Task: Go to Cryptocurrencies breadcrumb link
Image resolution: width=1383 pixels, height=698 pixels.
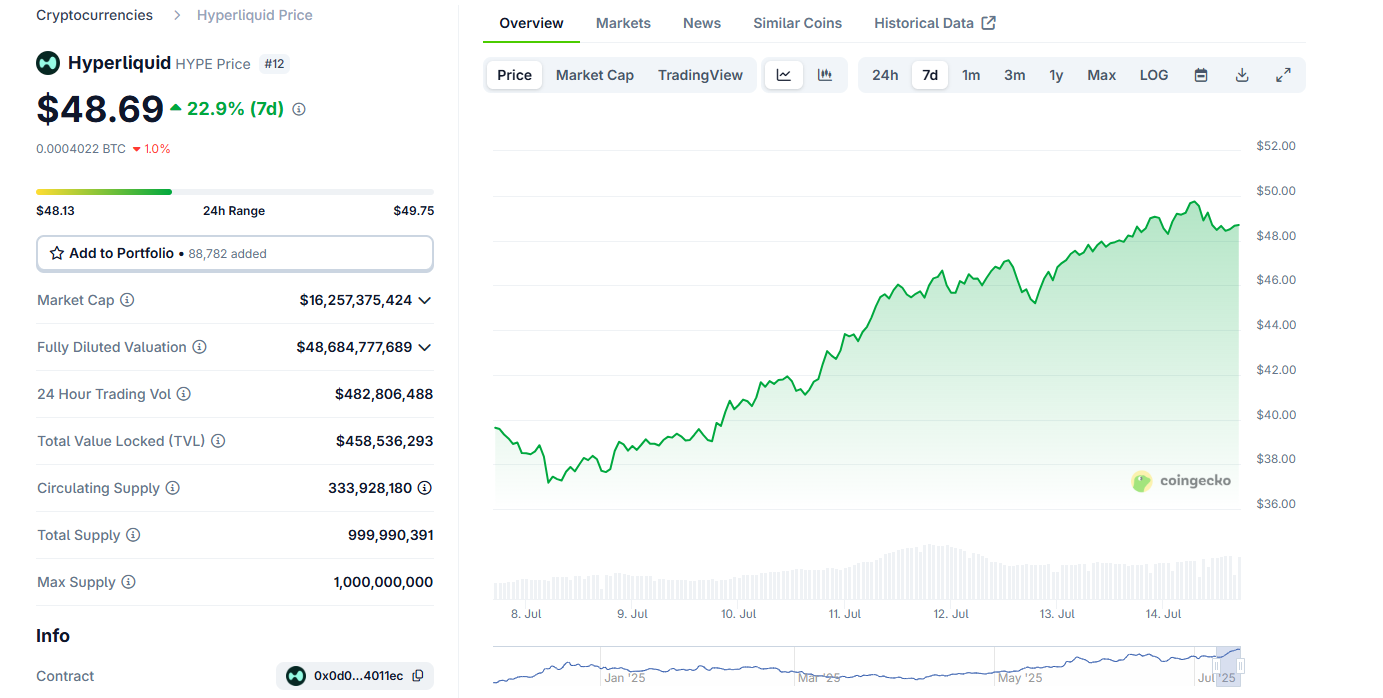Action: coord(95,15)
